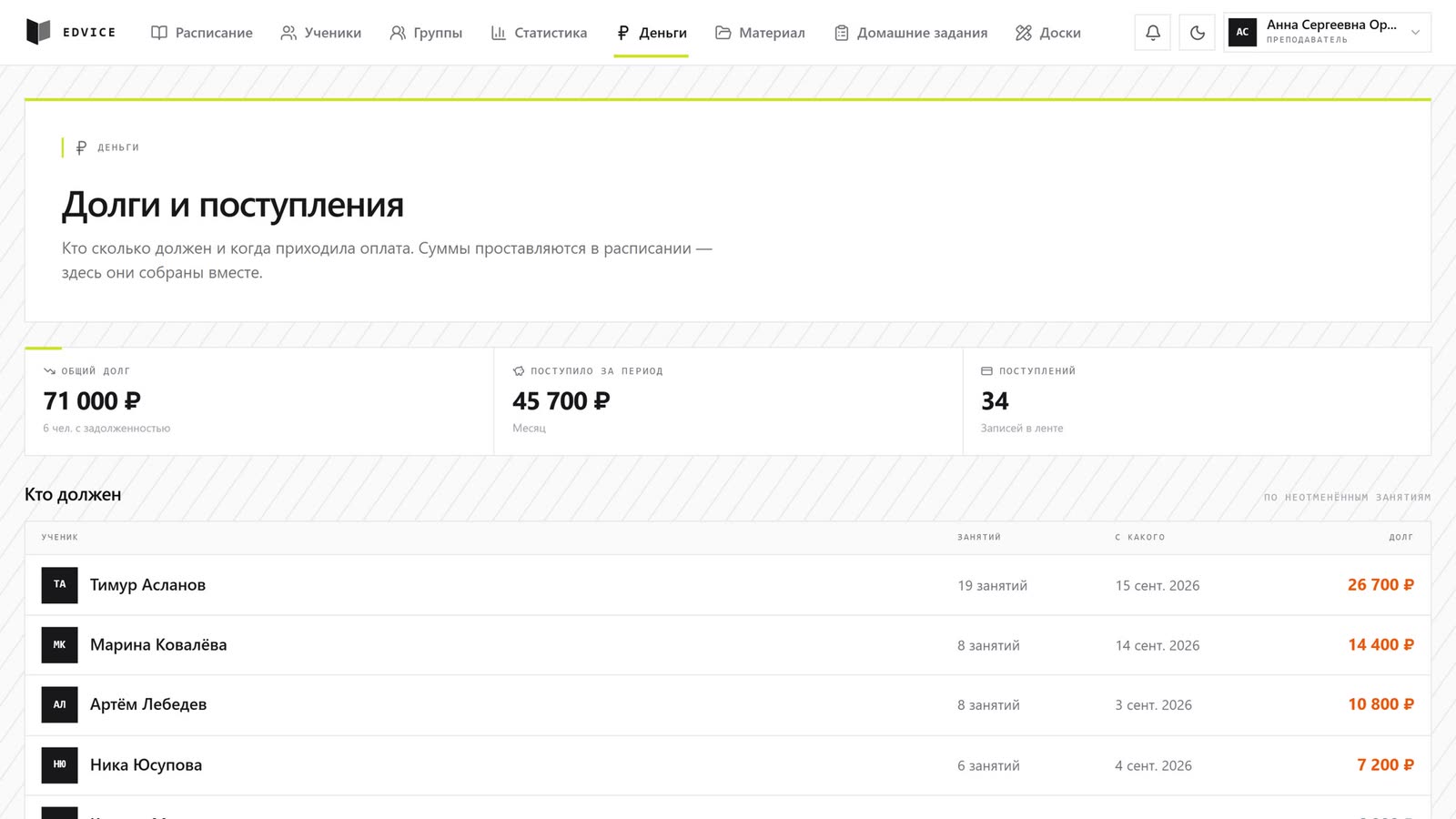Open notifications bell icon
1456x819 pixels.
click(1153, 33)
